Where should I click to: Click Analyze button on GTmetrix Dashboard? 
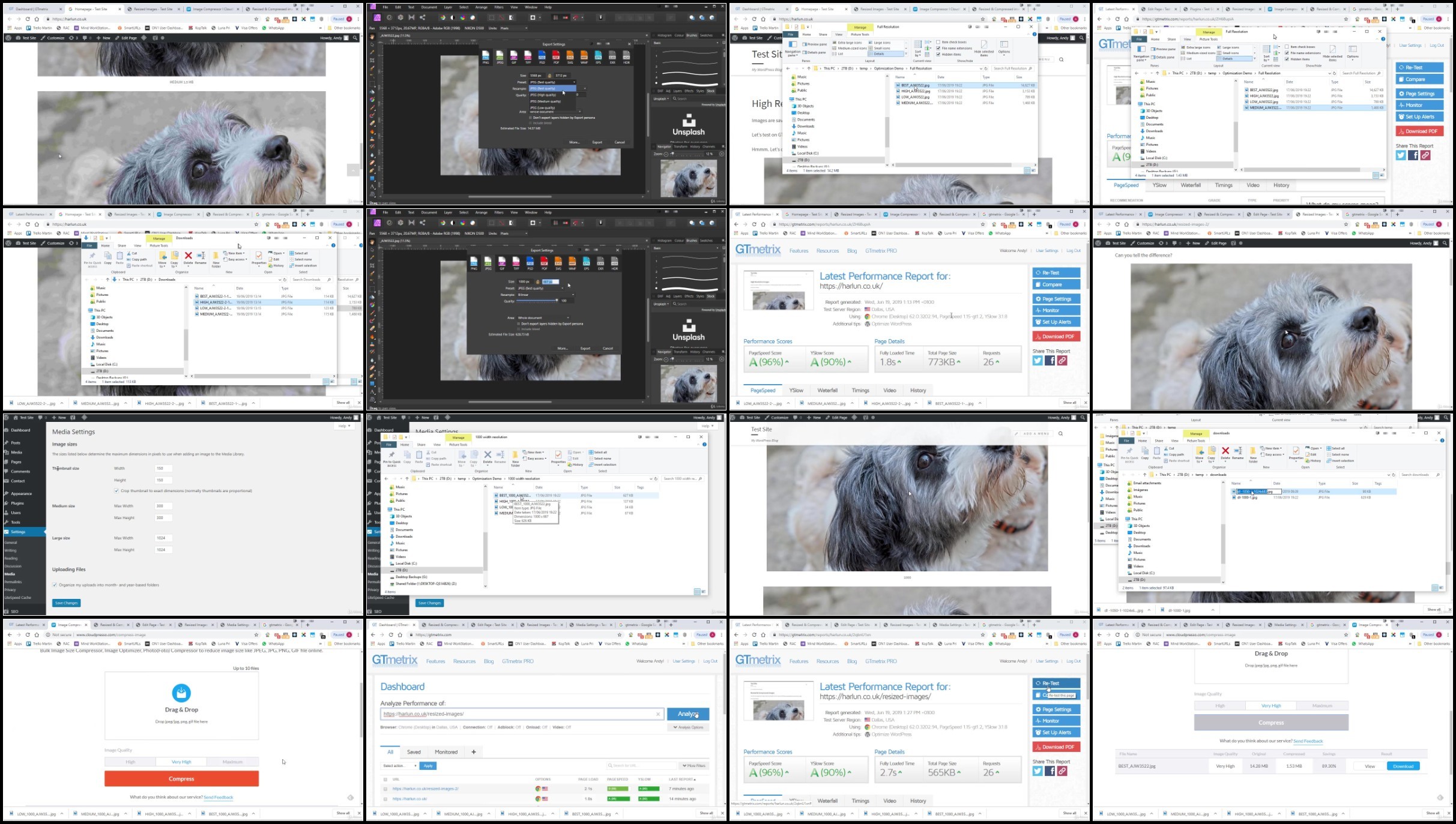688,714
